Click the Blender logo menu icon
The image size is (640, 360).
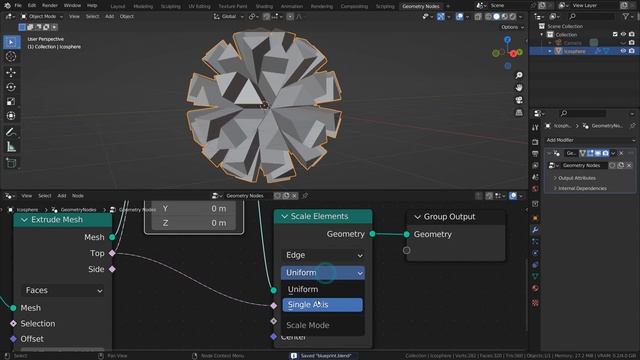pyautogui.click(x=7, y=6)
